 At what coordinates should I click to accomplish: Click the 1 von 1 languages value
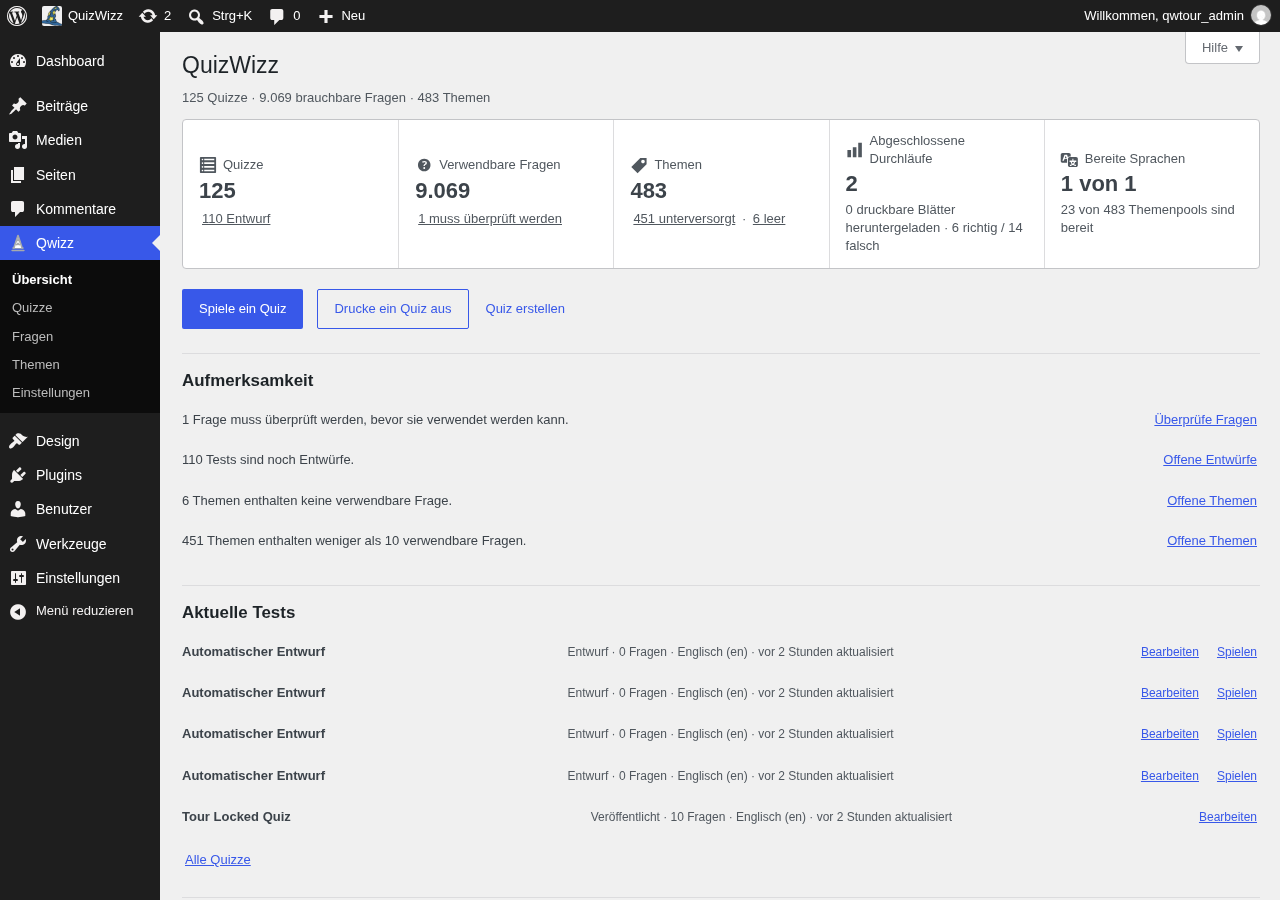1098,184
